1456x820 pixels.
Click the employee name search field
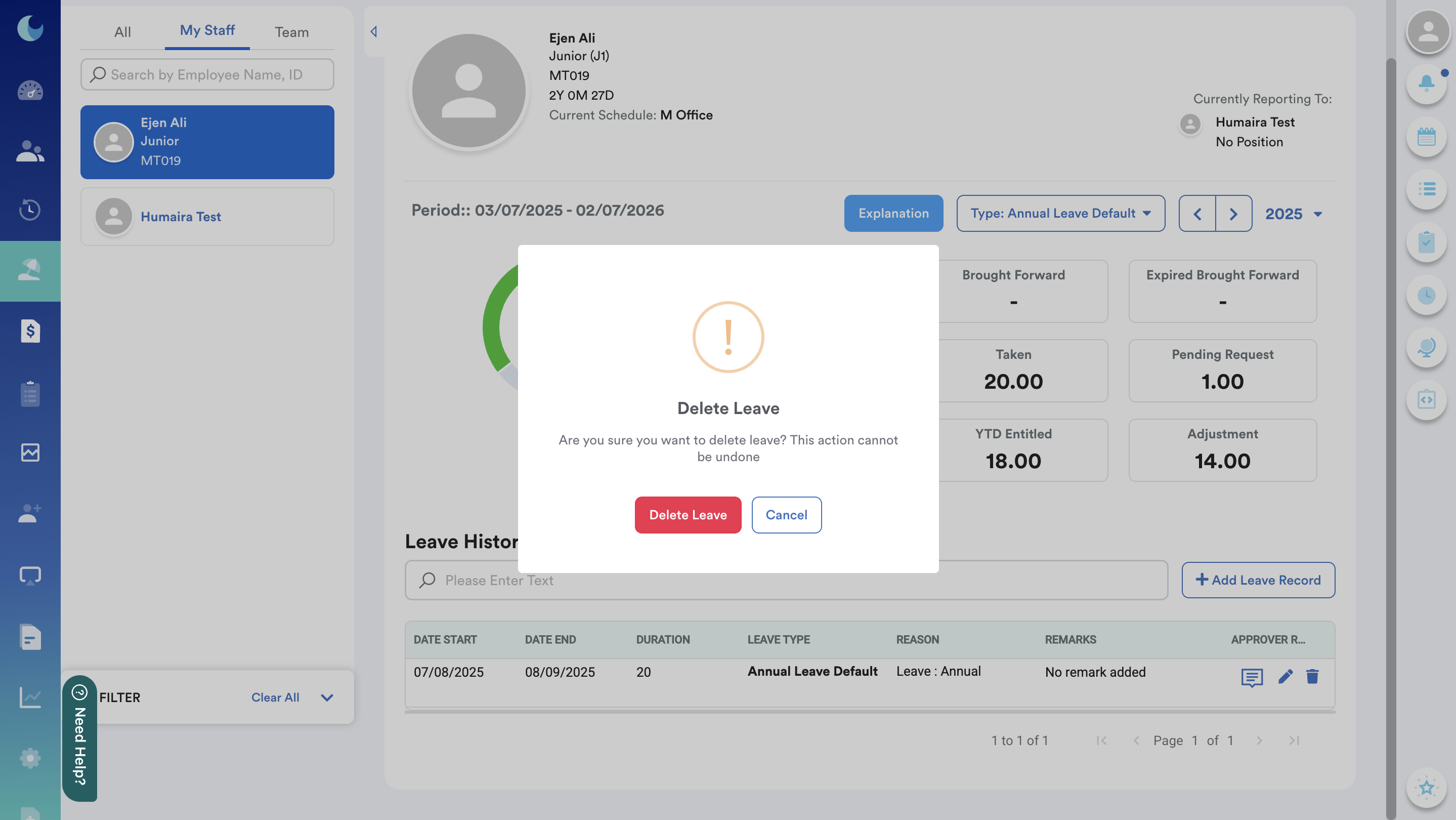pyautogui.click(x=207, y=74)
